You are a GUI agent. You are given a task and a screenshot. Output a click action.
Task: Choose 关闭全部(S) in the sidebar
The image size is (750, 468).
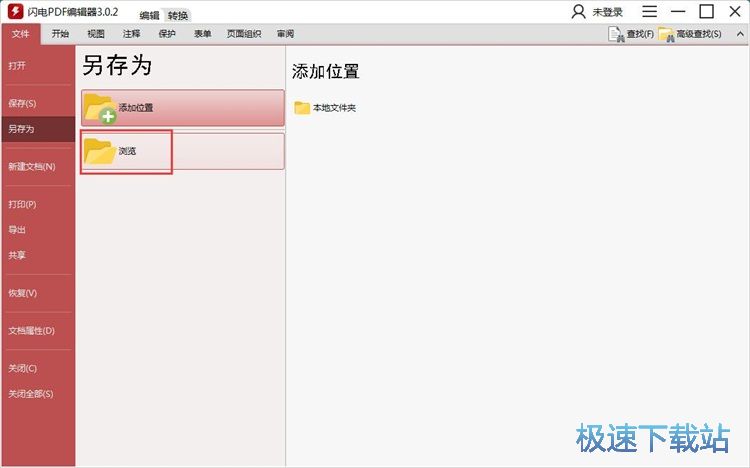click(x=38, y=394)
